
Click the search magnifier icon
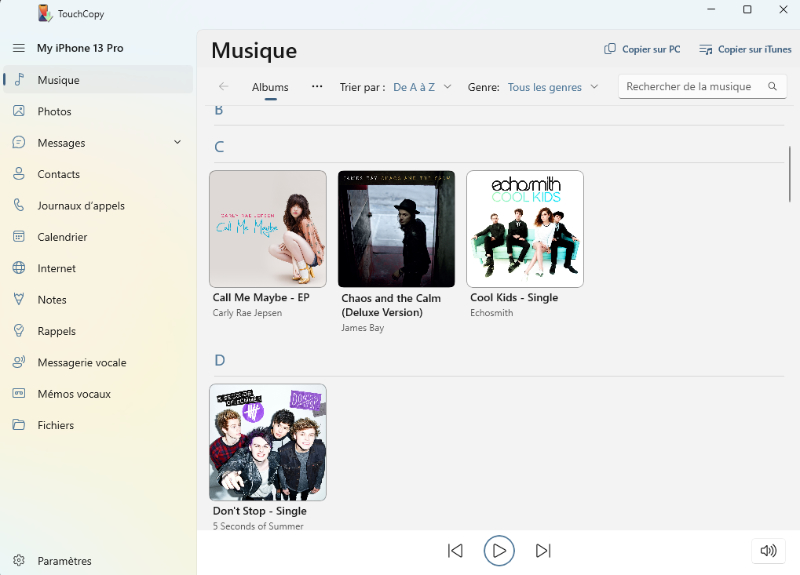click(772, 86)
